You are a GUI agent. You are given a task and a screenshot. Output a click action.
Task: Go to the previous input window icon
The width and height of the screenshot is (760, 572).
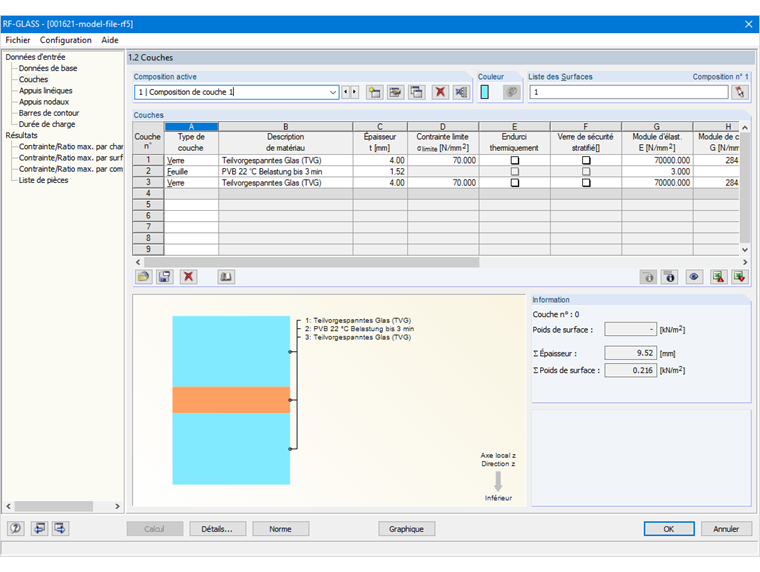39,528
